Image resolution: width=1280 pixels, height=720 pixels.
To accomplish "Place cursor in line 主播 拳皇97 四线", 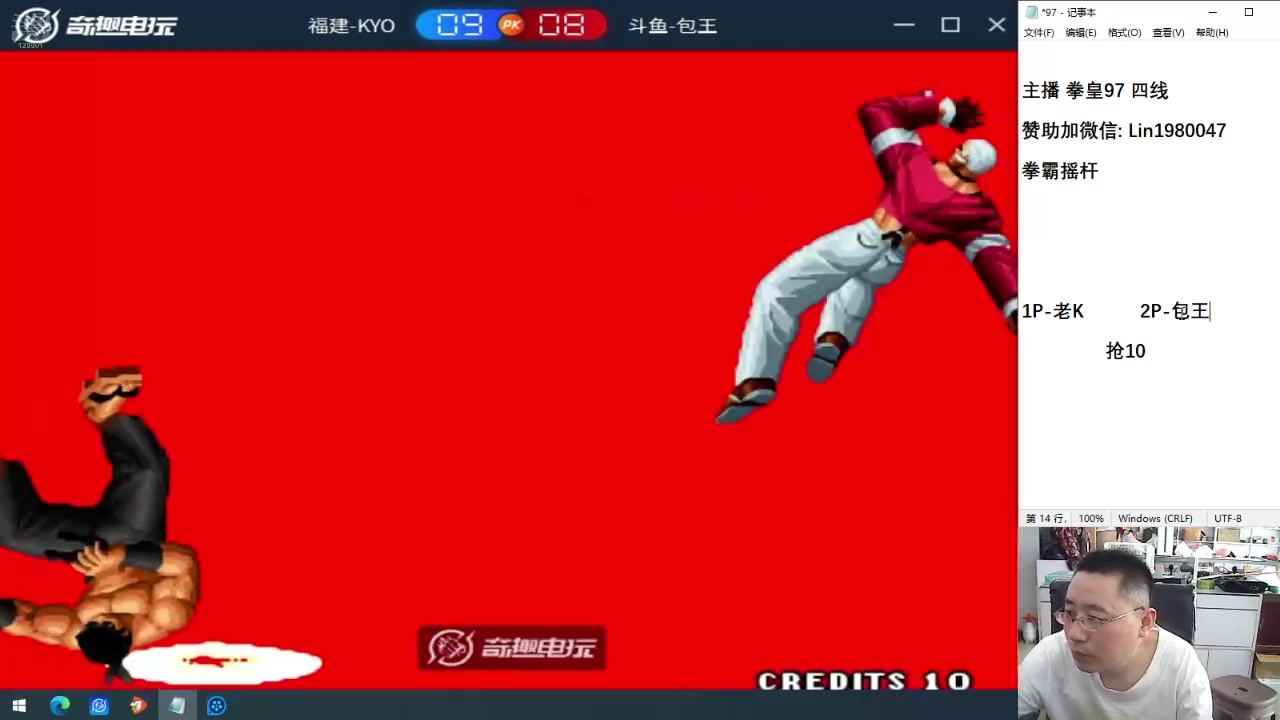I will pyautogui.click(x=1095, y=91).
